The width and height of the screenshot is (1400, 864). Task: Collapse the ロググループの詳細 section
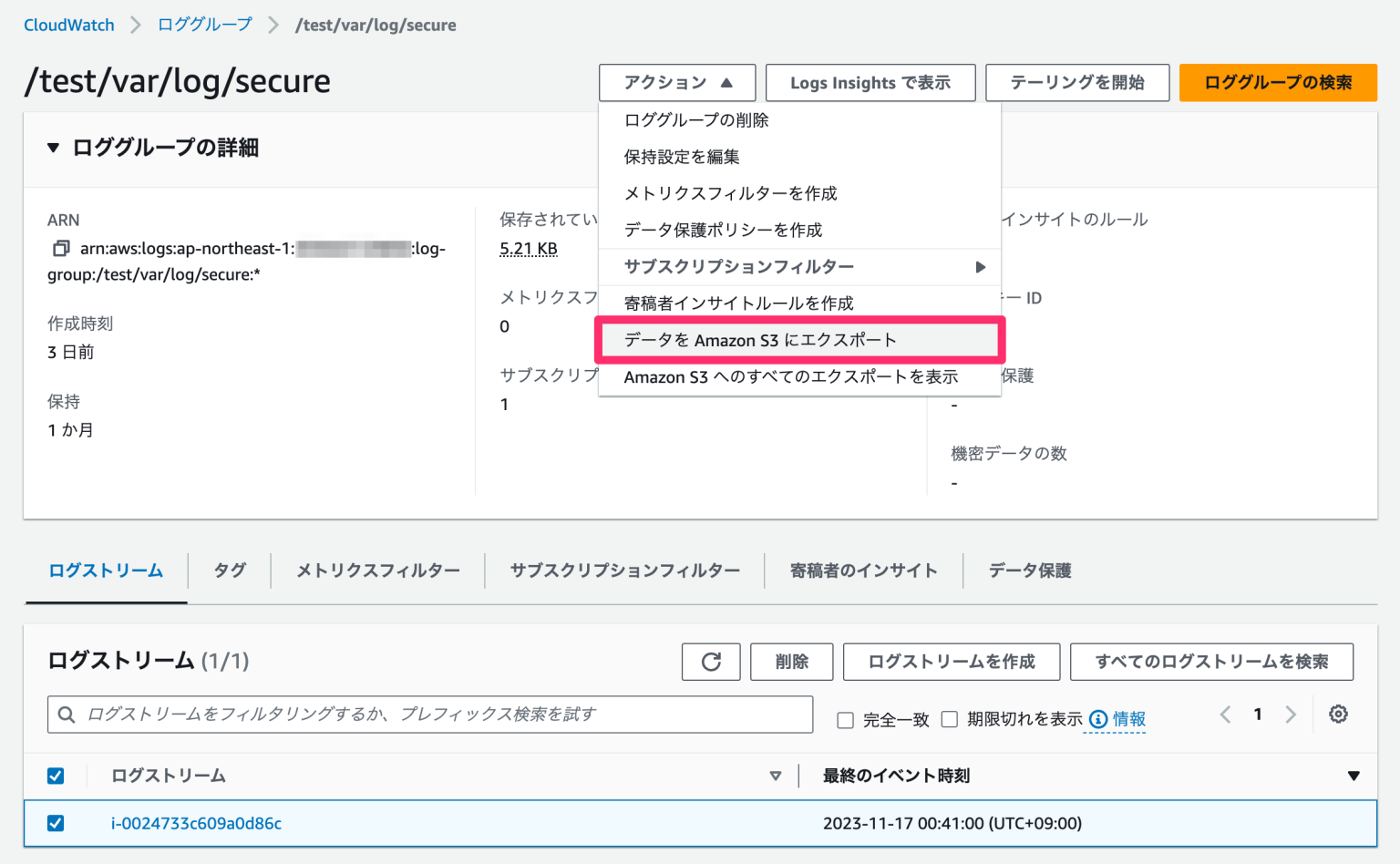point(52,148)
